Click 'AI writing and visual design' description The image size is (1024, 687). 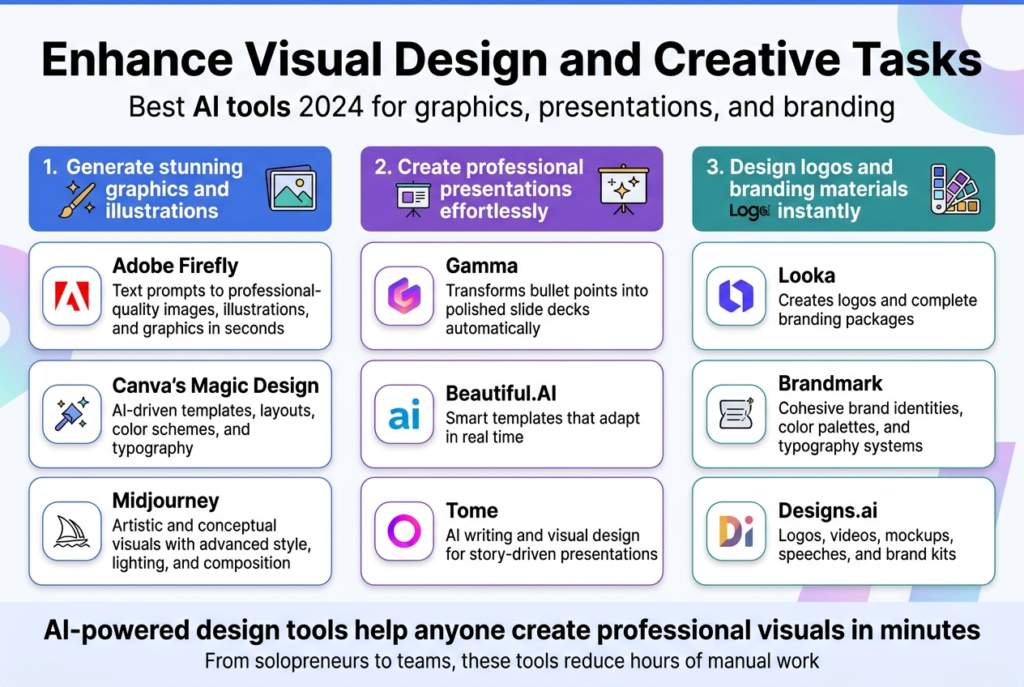click(551, 545)
